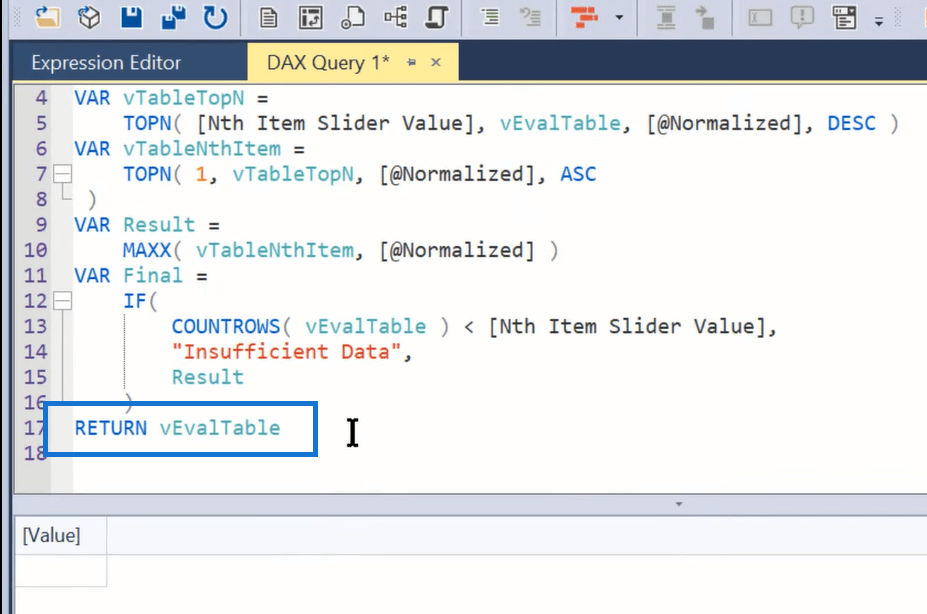Screen dimensions: 927x614
Task: Collapse the IF block on line 12
Action: coord(62,301)
